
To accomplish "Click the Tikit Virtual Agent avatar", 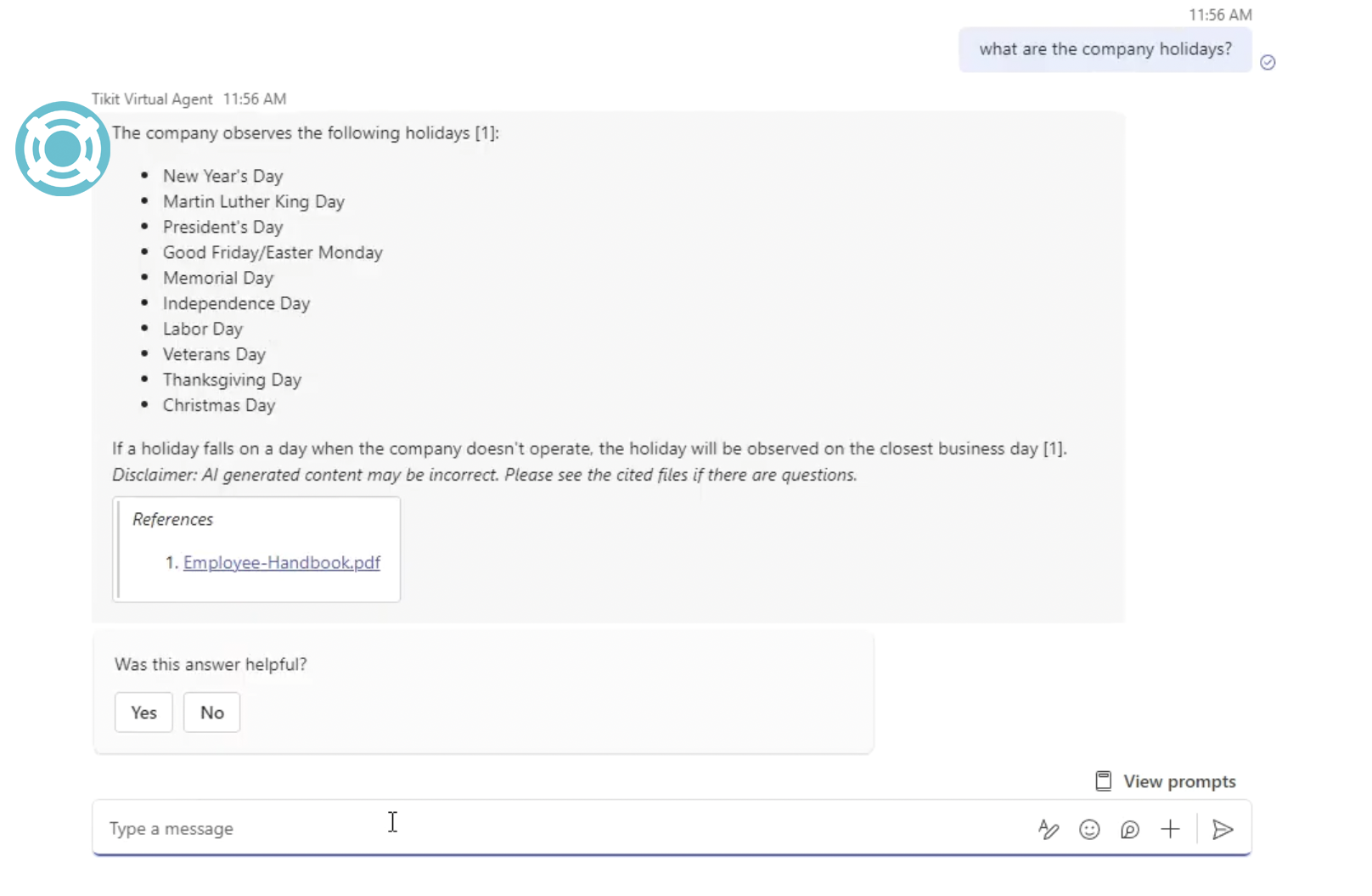I will 63,149.
